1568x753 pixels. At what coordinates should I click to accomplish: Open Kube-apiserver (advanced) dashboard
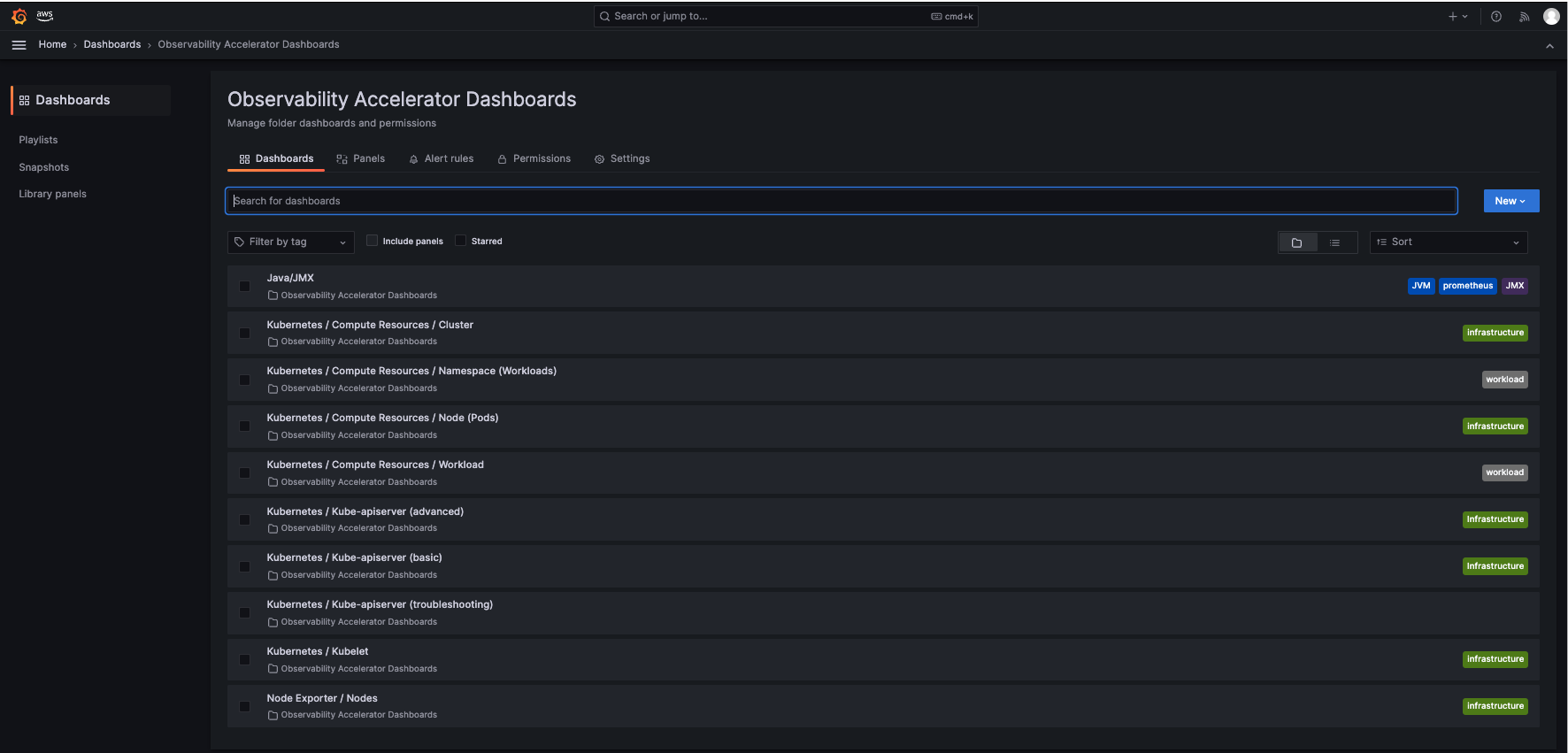[x=365, y=511]
